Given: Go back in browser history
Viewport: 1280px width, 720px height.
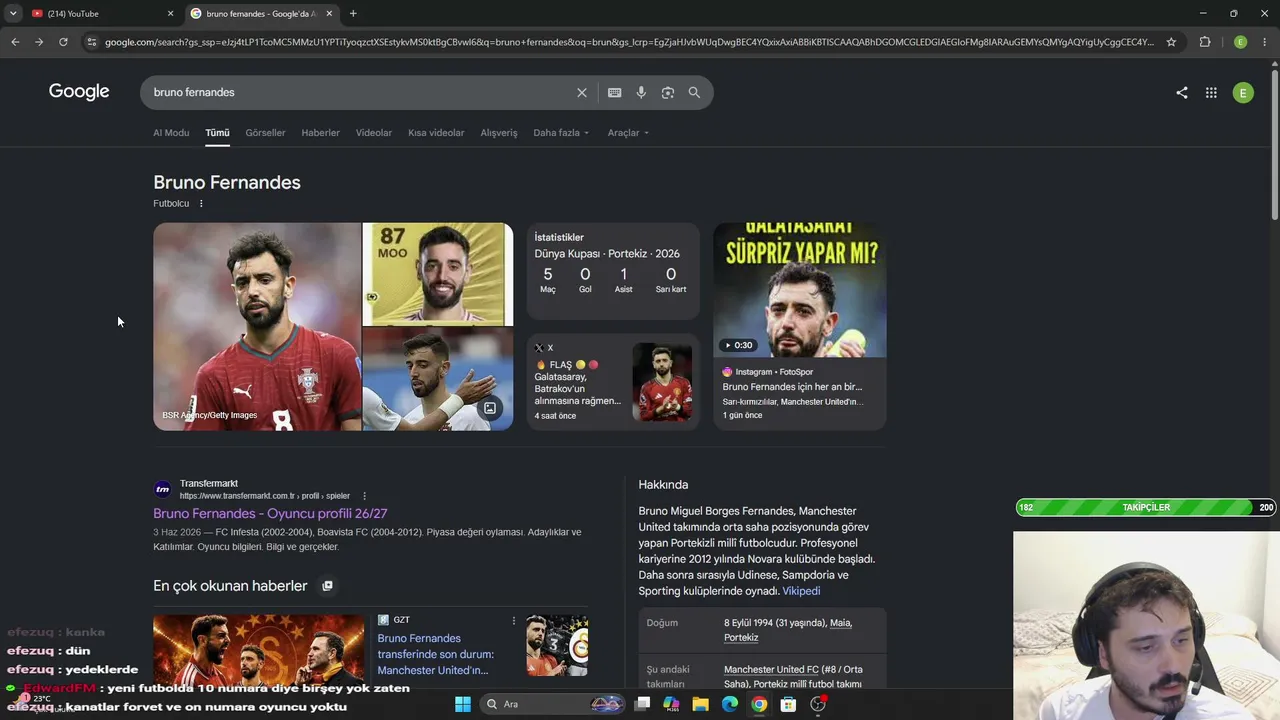Looking at the screenshot, I should pos(15,42).
